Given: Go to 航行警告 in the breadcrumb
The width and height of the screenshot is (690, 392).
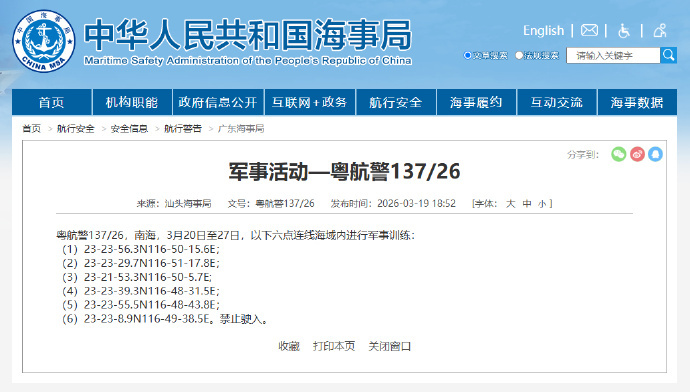Looking at the screenshot, I should pos(183,128).
